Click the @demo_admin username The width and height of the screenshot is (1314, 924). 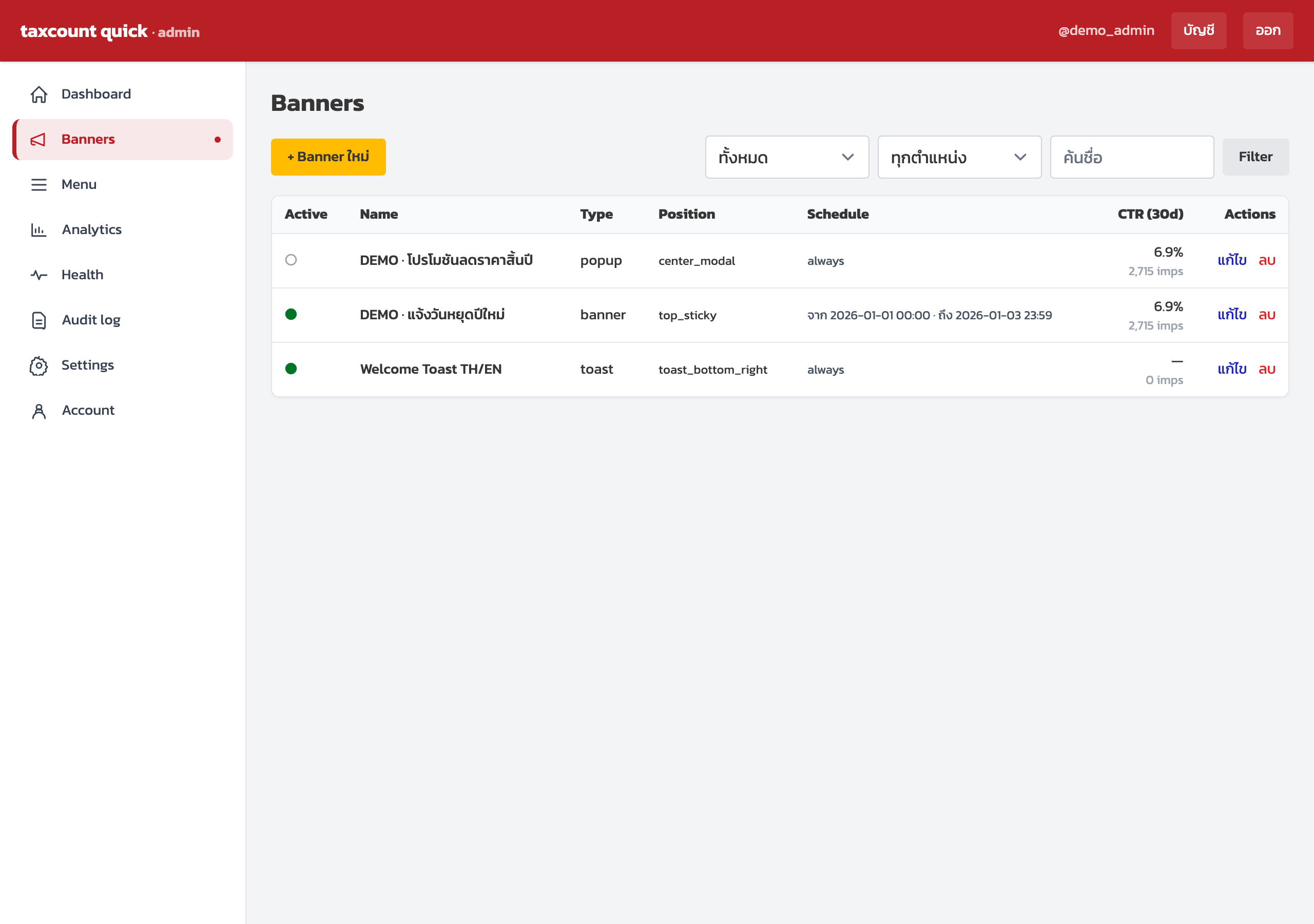pos(1106,30)
